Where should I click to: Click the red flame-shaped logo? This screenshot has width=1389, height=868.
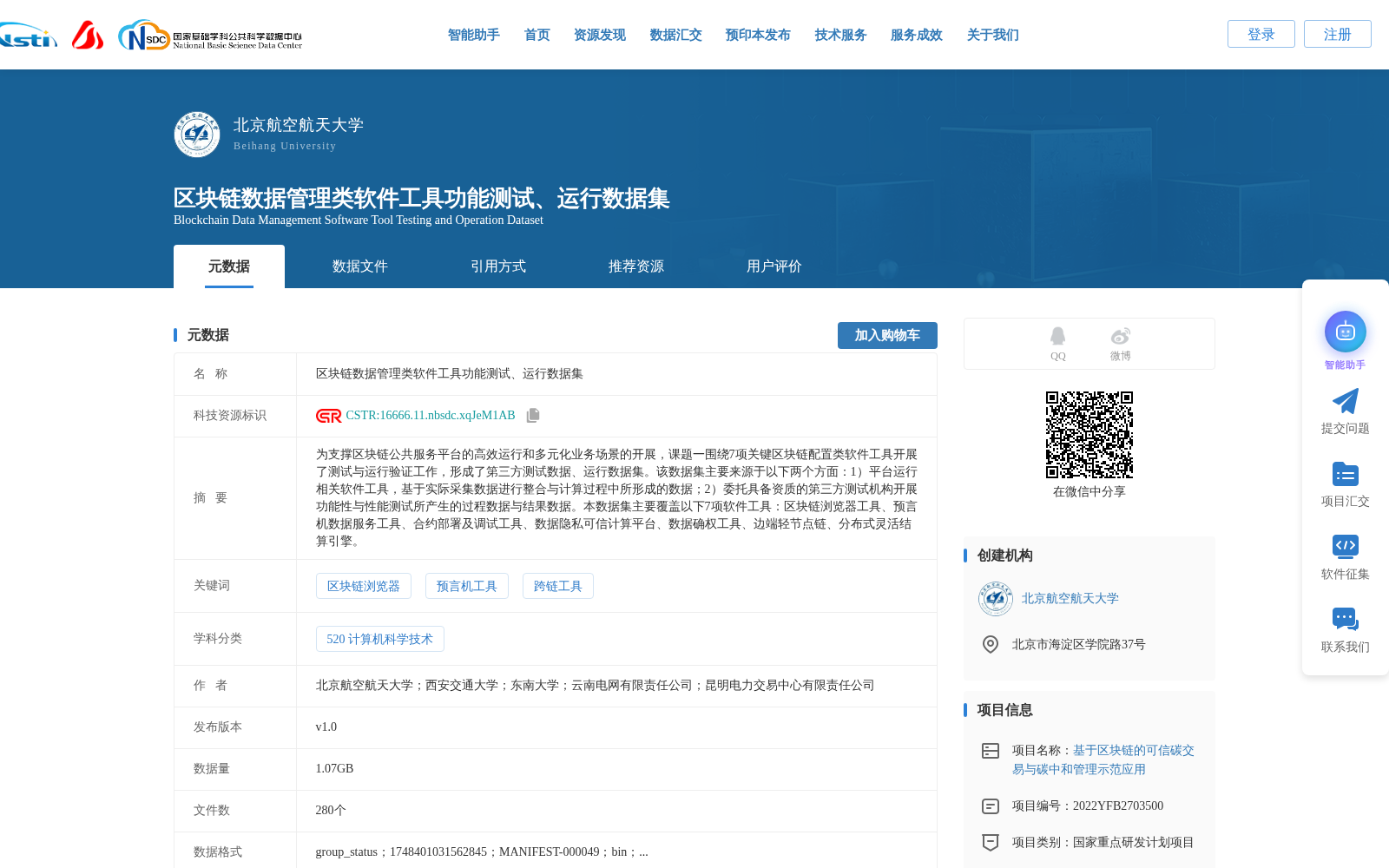coord(88,35)
